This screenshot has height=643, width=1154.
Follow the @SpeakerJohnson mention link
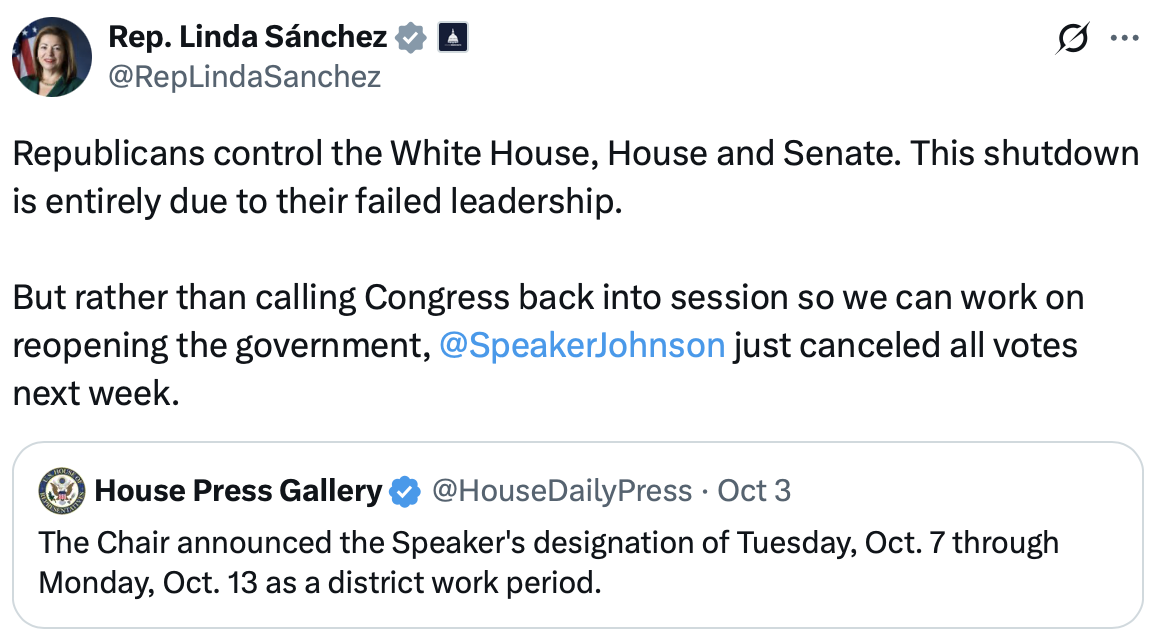(582, 345)
